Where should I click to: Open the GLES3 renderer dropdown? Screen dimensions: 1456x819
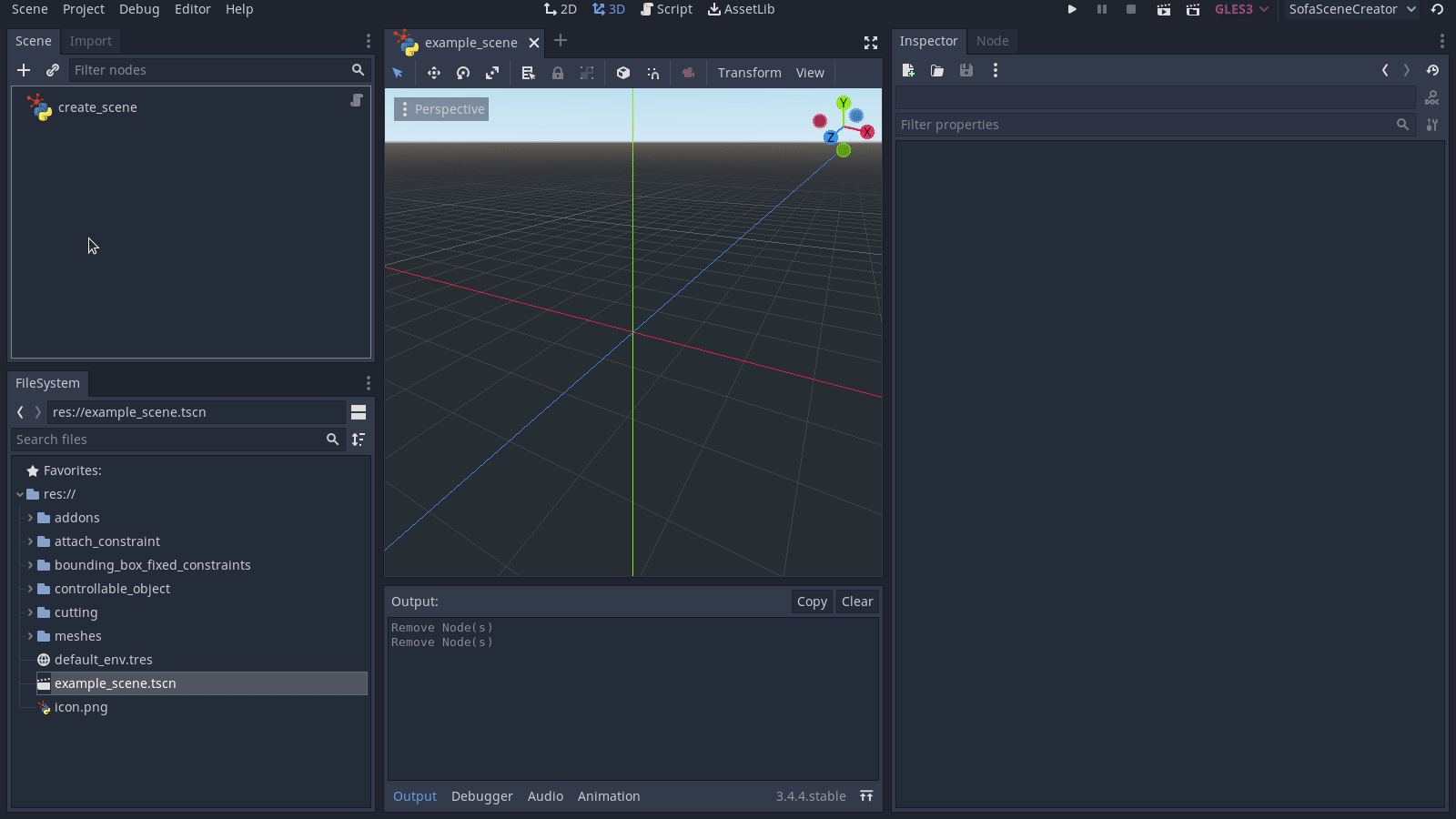[x=1241, y=9]
